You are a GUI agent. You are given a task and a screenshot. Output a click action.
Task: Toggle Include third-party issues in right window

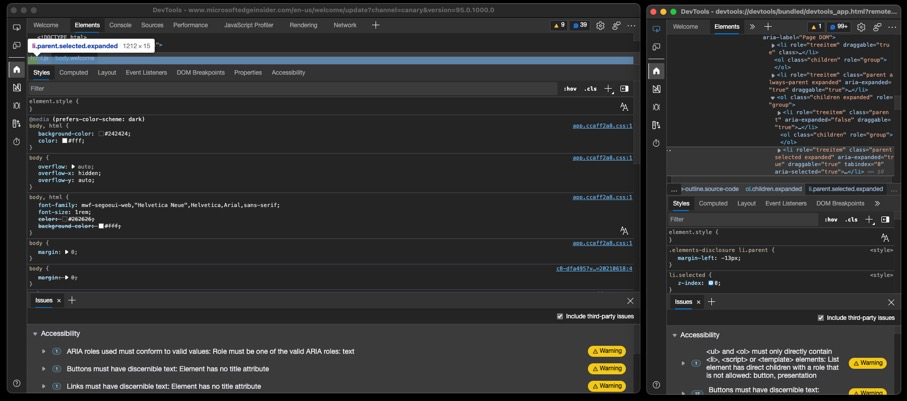tap(821, 318)
